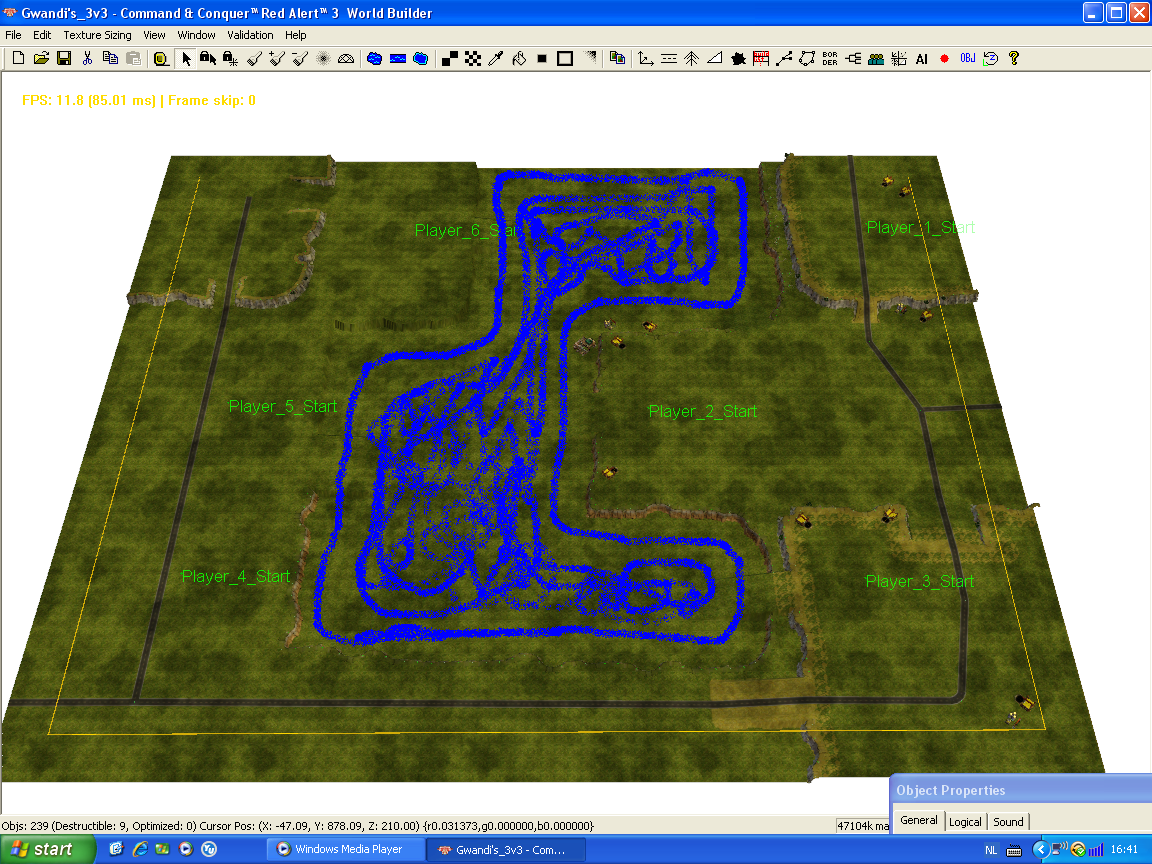1152x864 pixels.
Task: Select the flood fill bucket tool
Action: coord(519,59)
